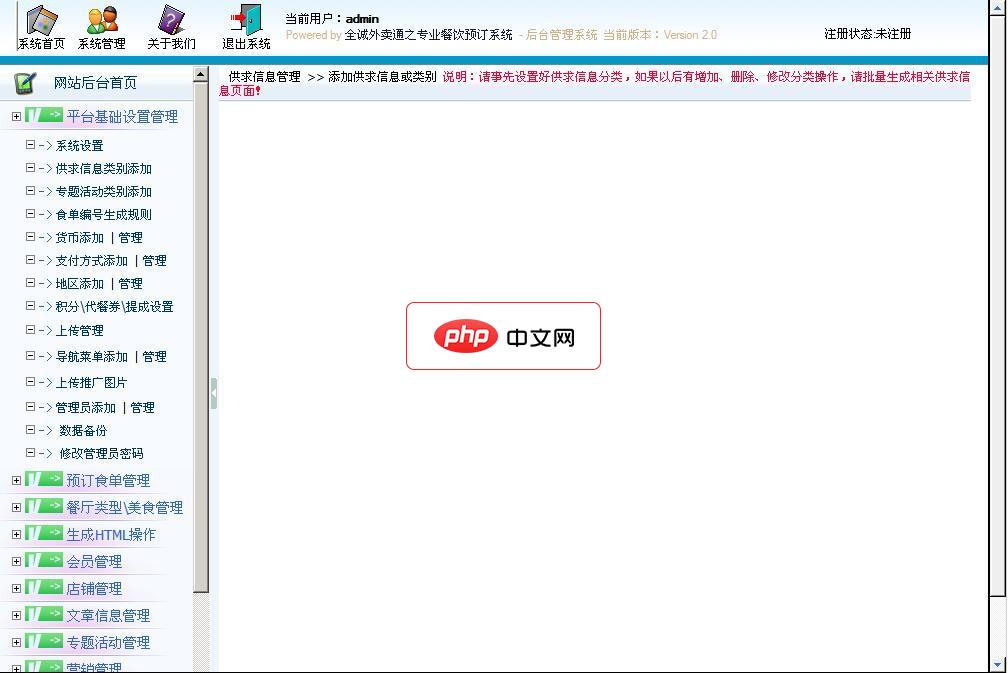
Task: Click the 关于我们 question mark icon
Action: pos(168,20)
